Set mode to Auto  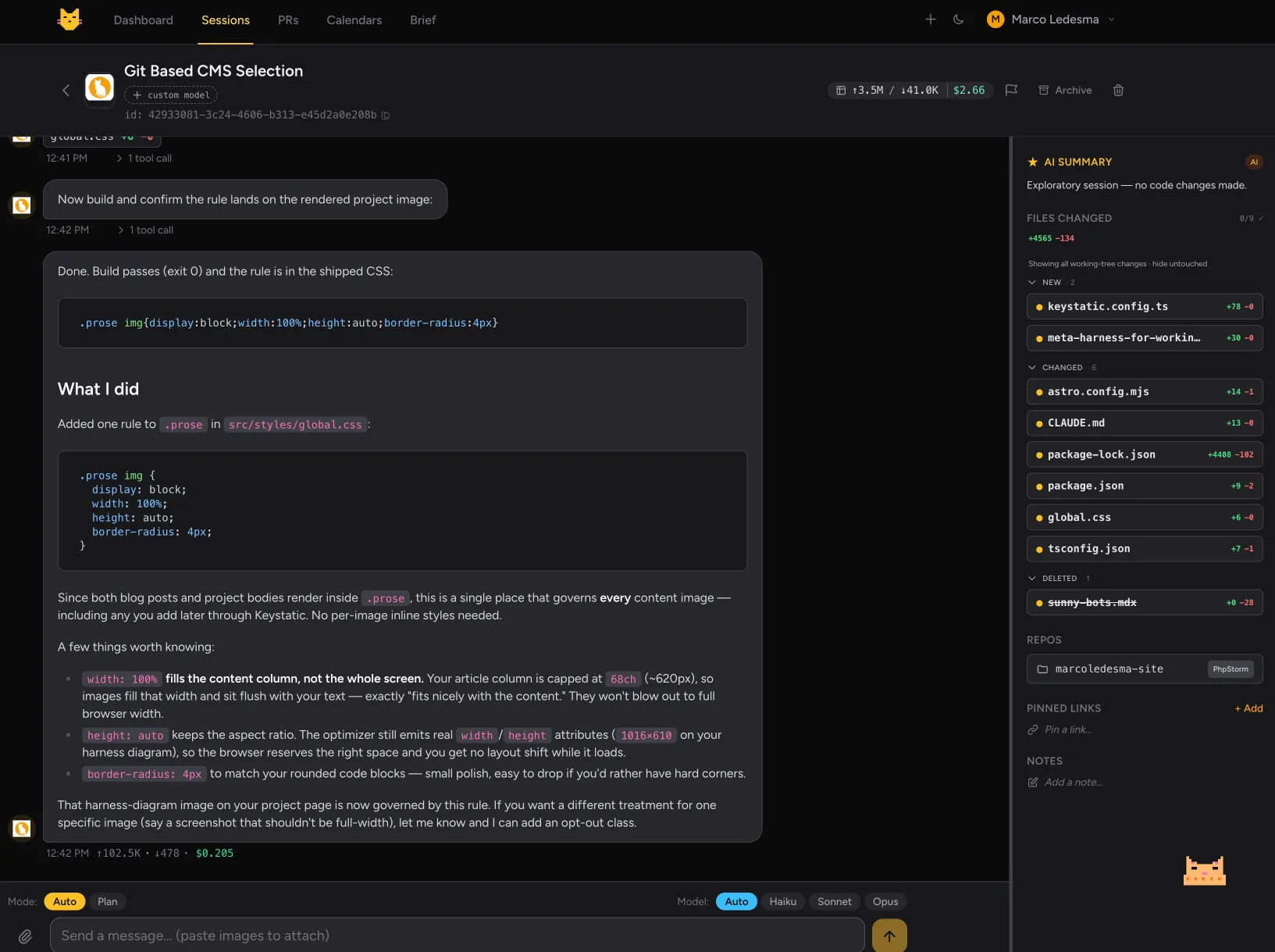65,902
